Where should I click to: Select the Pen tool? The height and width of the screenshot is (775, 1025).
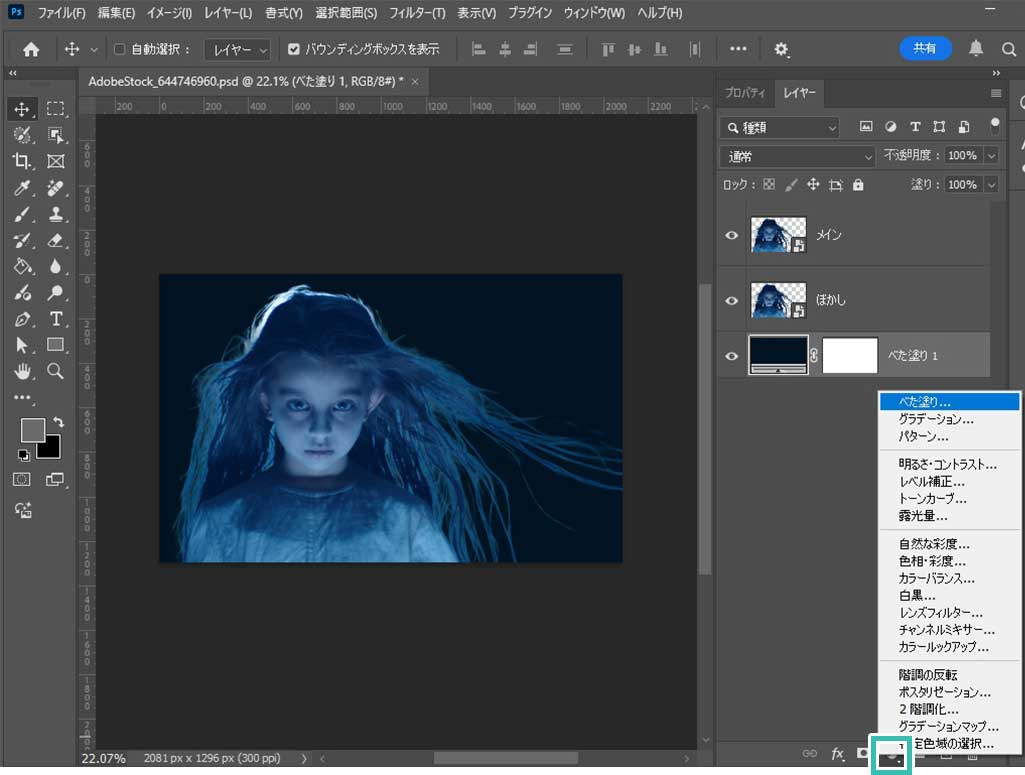coord(22,319)
